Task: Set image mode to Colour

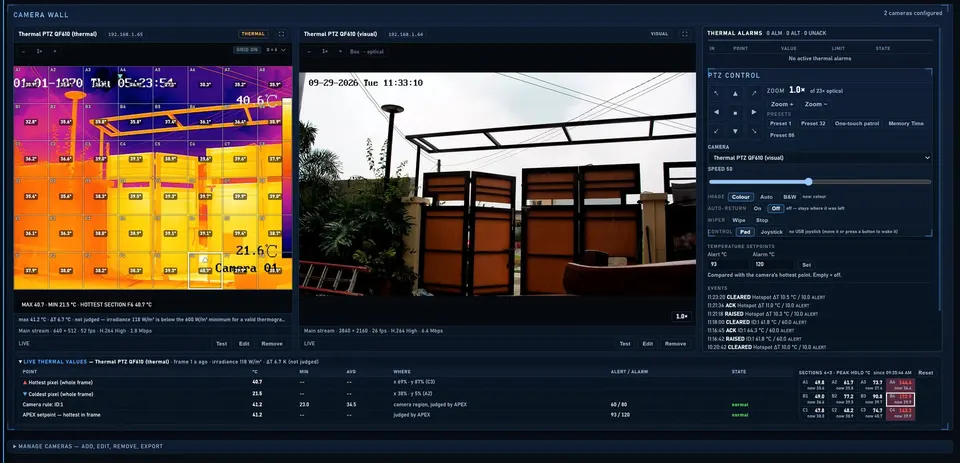Action: tap(741, 197)
